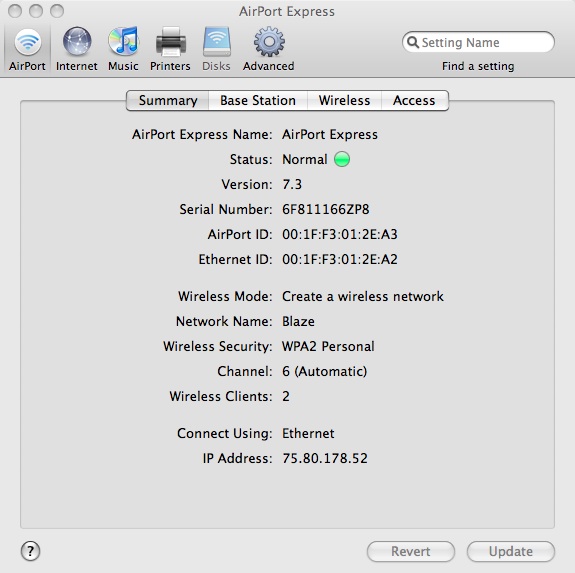Click the window zoom button
575x573 pixels.
point(57,11)
